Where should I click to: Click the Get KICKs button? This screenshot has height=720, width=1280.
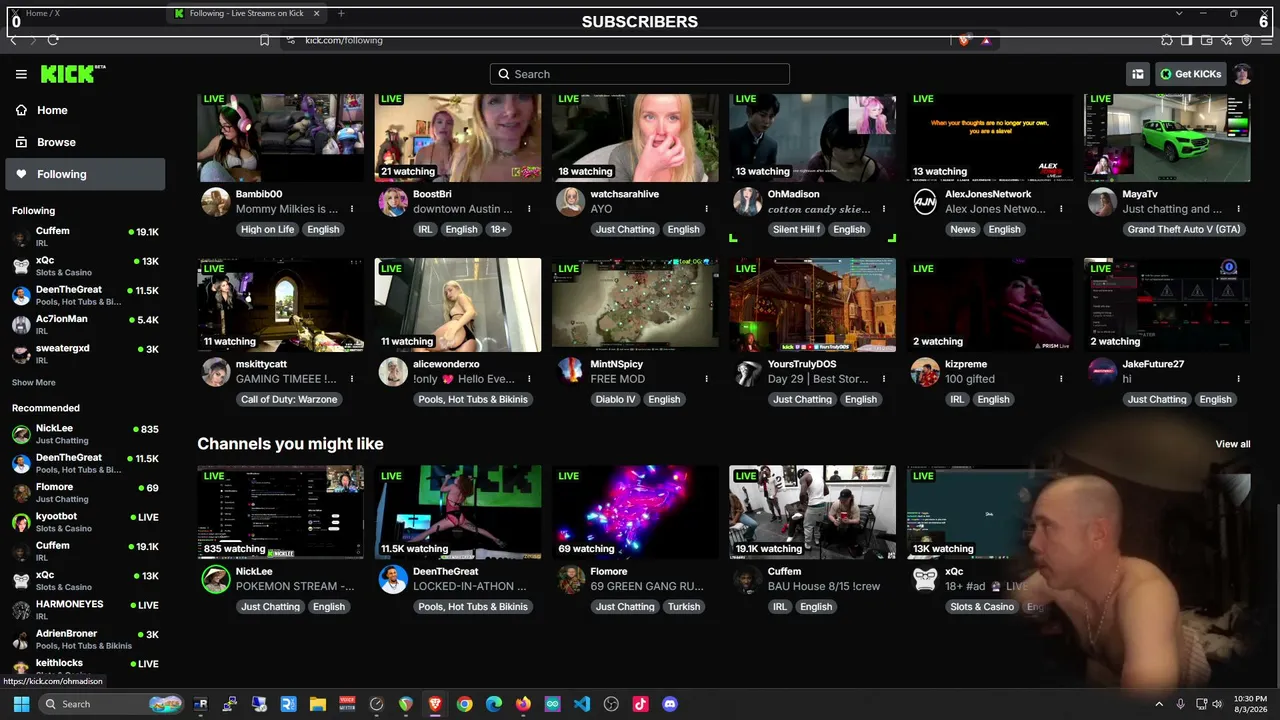point(1191,74)
